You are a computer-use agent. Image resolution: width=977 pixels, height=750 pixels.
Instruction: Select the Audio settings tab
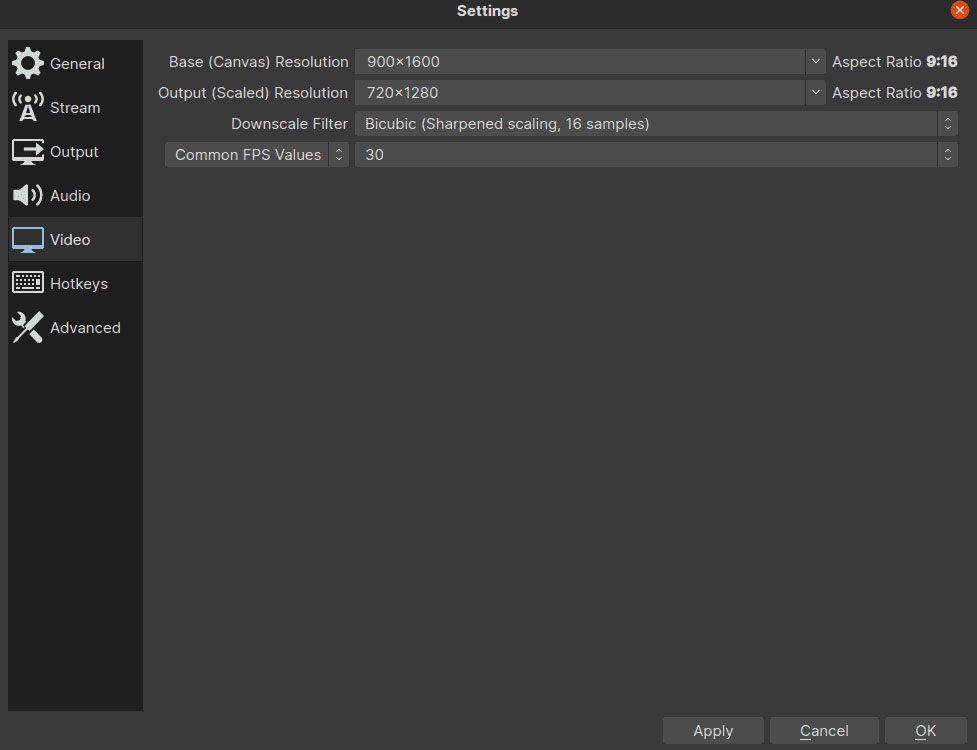[75, 196]
